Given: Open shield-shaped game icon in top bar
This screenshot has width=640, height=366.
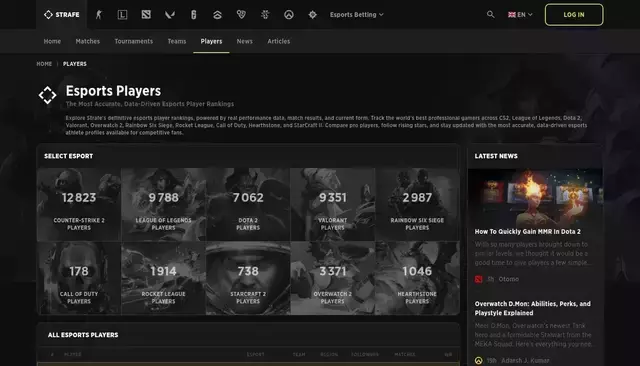Looking at the screenshot, I should click(241, 15).
